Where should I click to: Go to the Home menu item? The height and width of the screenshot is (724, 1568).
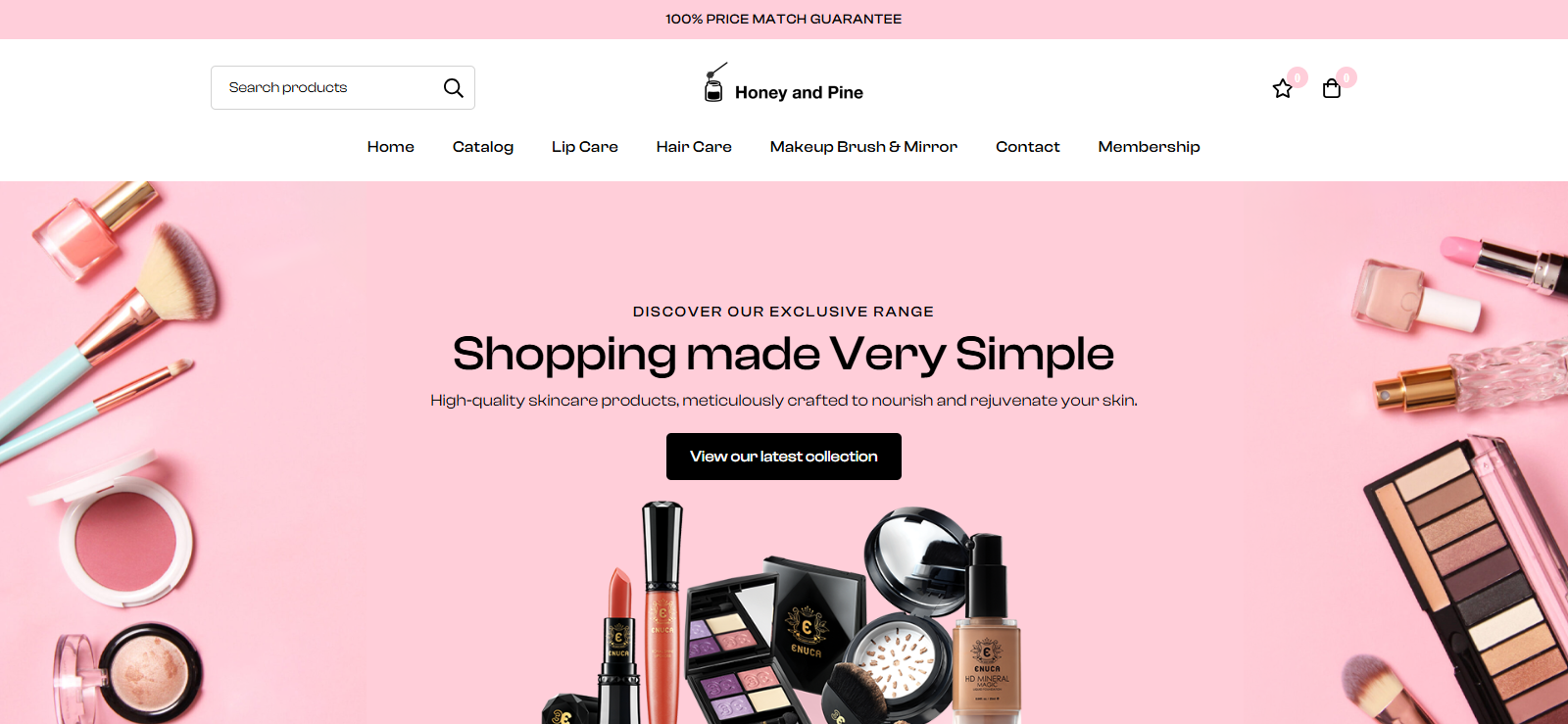391,147
